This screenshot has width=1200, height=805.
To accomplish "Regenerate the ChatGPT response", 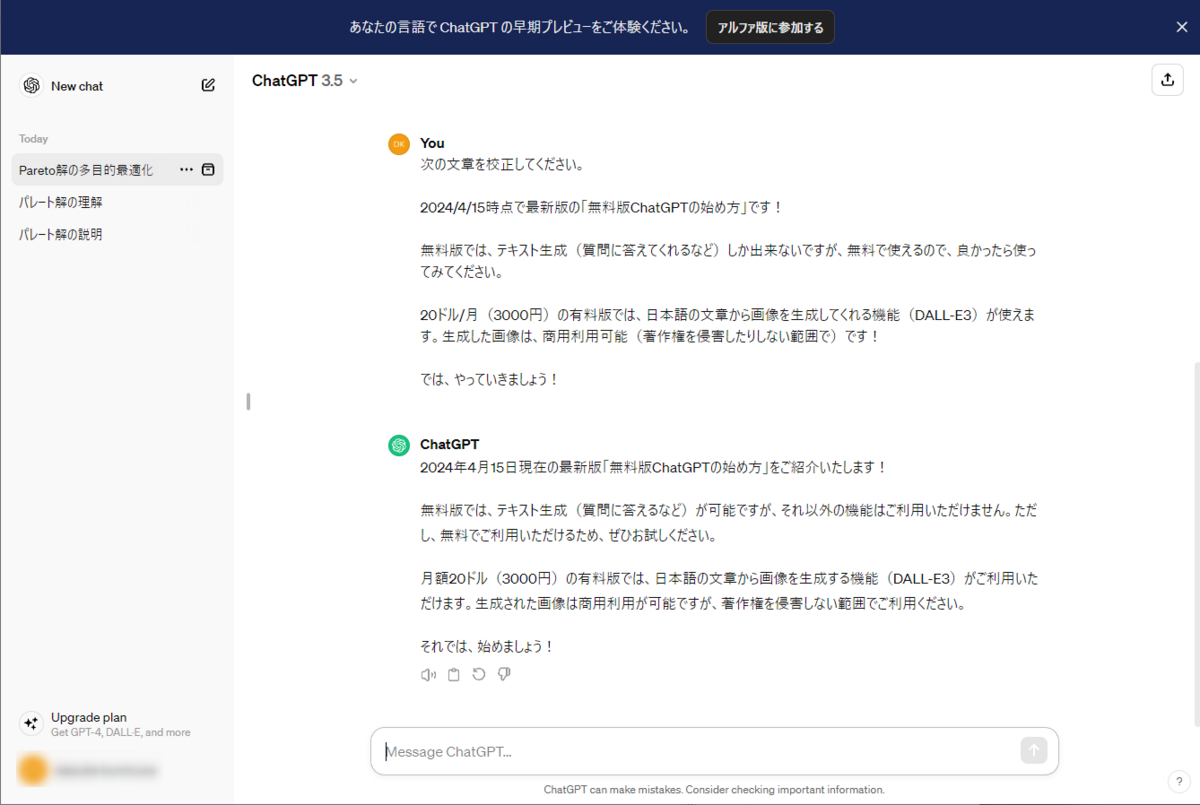I will 479,675.
